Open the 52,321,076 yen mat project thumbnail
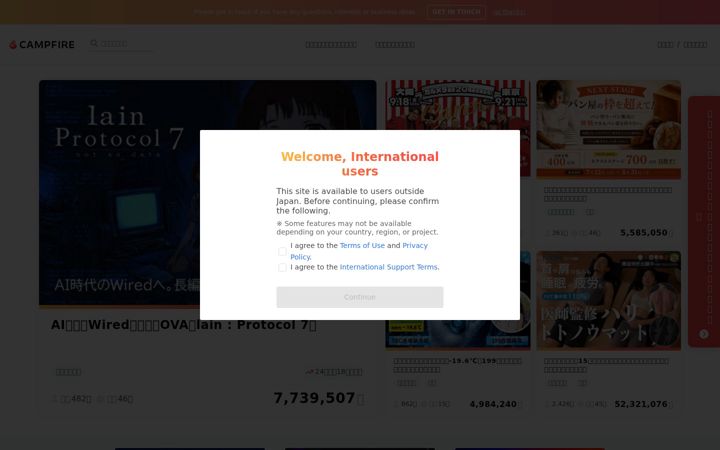Screen dimensions: 720x450 tap(608, 301)
